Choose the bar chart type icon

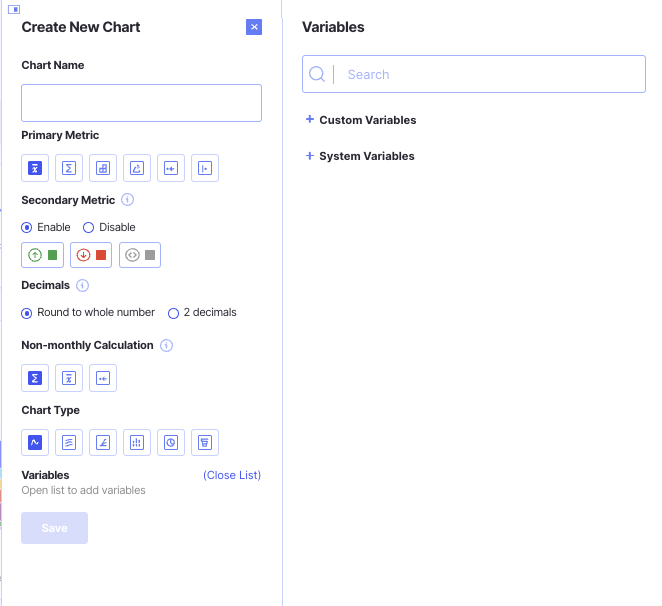point(137,442)
